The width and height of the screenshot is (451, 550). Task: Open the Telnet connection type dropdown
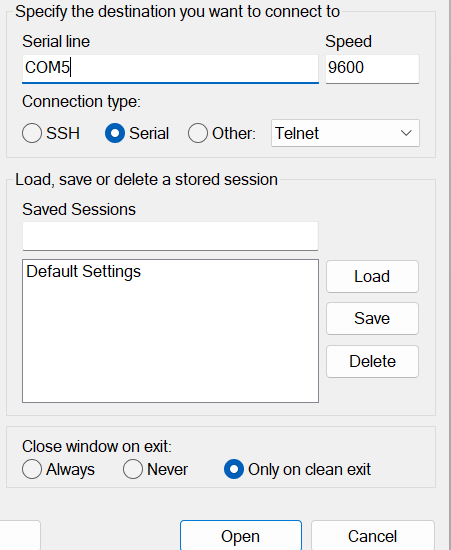[x=345, y=133]
